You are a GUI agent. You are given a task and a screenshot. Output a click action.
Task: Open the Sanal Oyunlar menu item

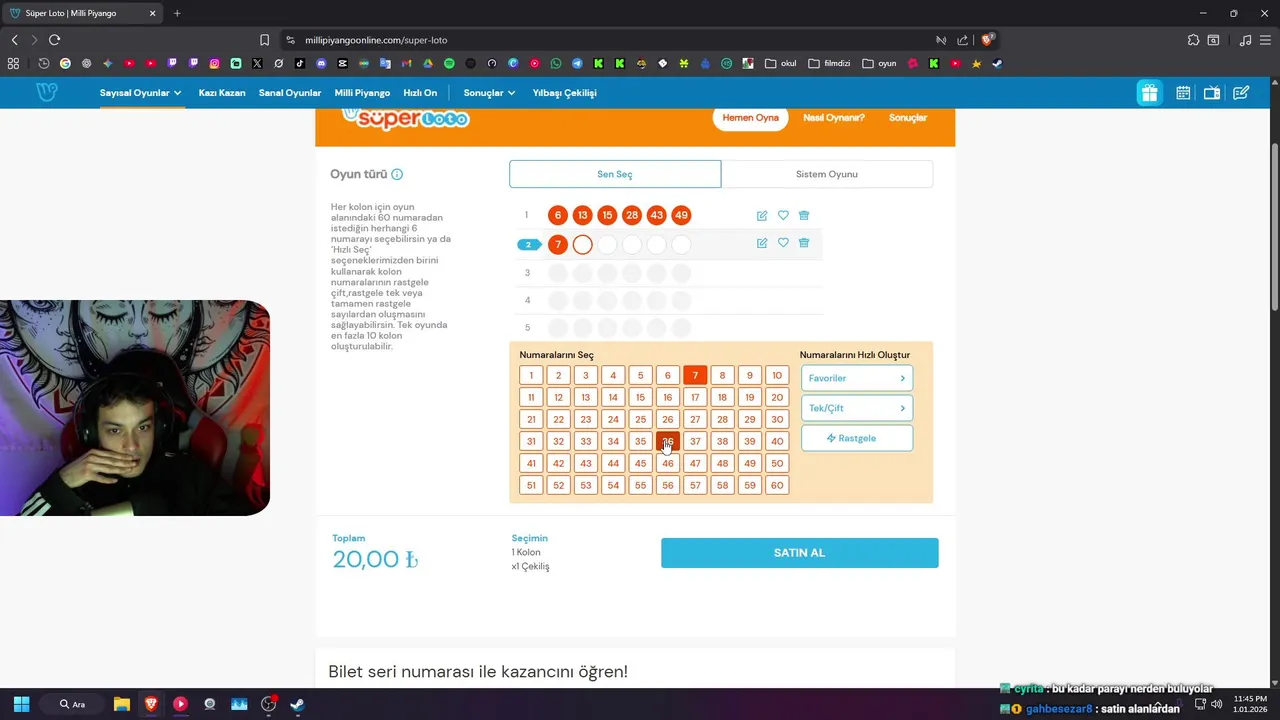(x=290, y=93)
